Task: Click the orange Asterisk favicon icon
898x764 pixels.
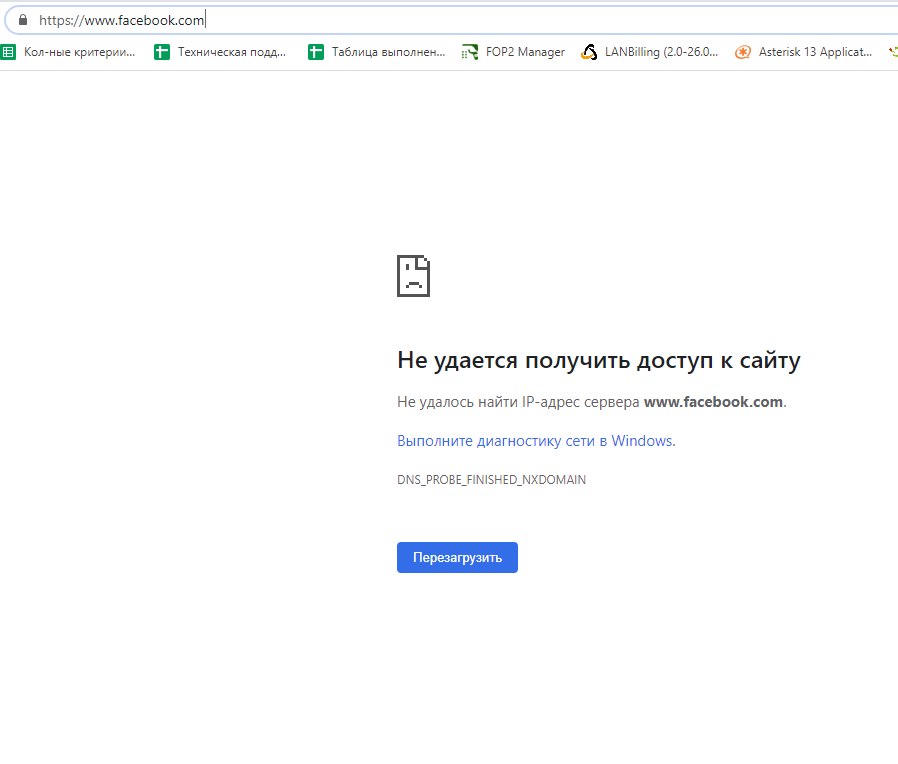Action: [x=743, y=53]
